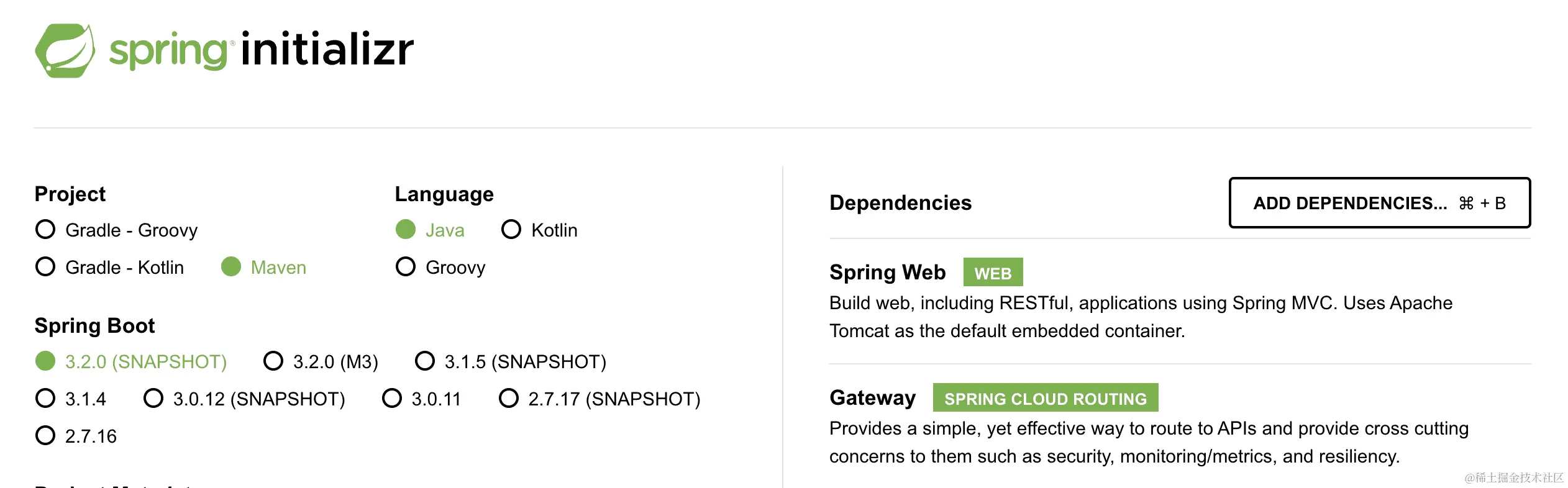1568x488 pixels.
Task: Click the Spring Web dependency entry
Action: pos(887,272)
